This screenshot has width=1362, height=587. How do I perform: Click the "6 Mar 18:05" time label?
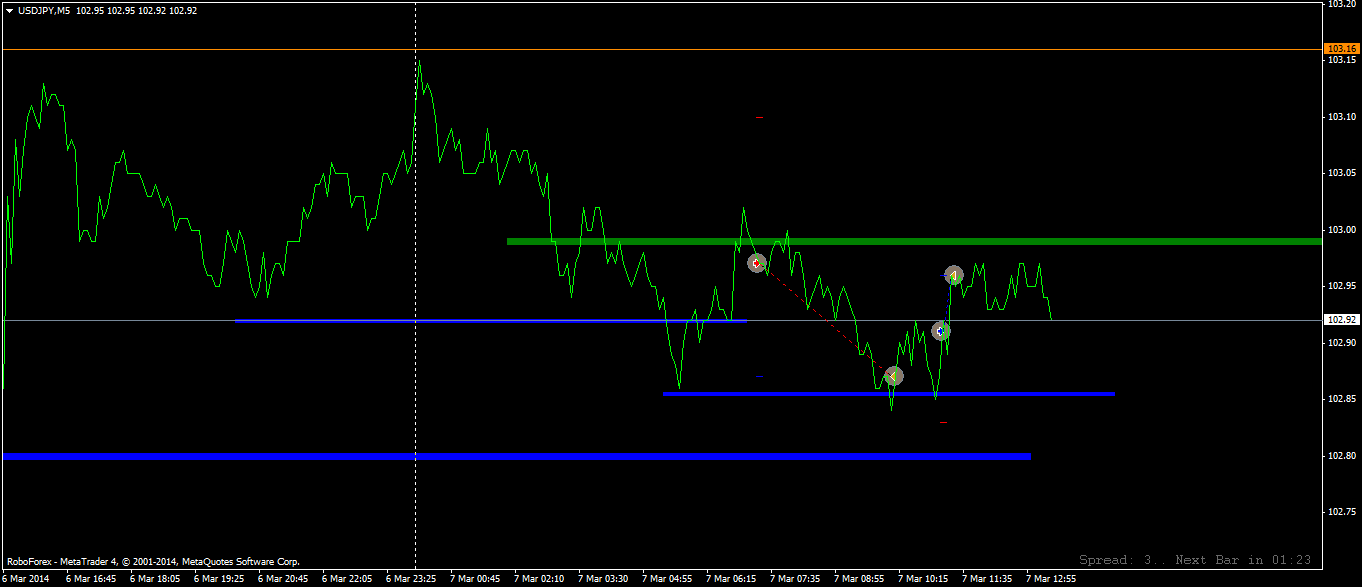(155, 578)
